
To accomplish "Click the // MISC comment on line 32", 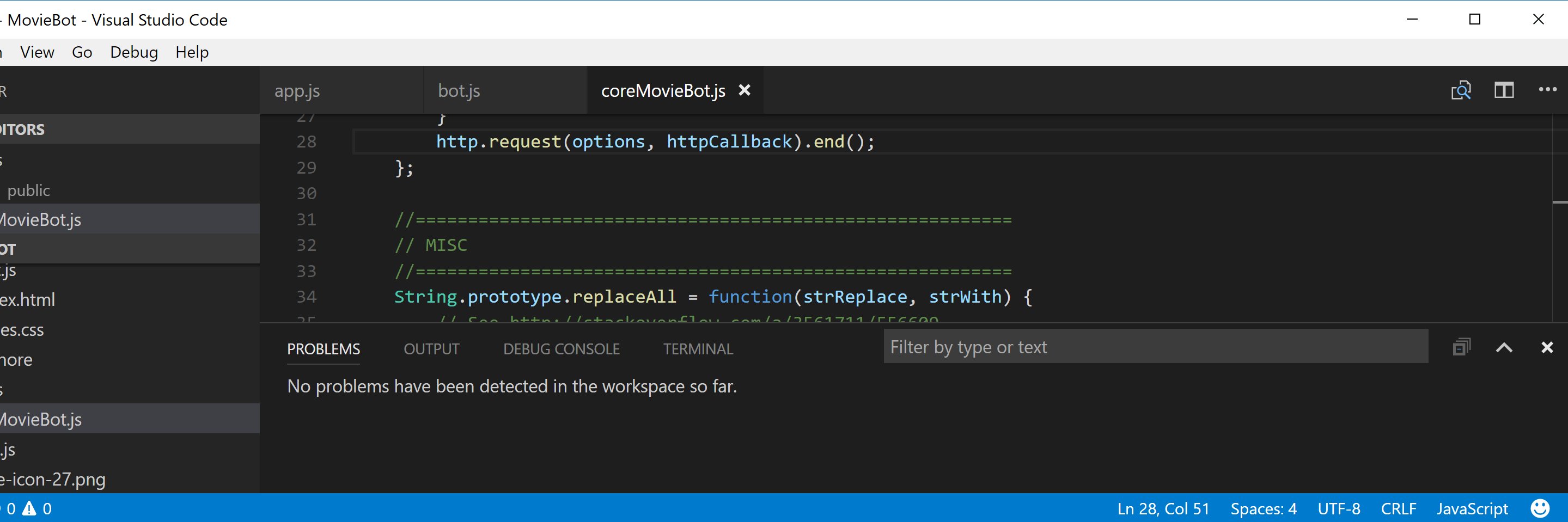I will tap(431, 245).
